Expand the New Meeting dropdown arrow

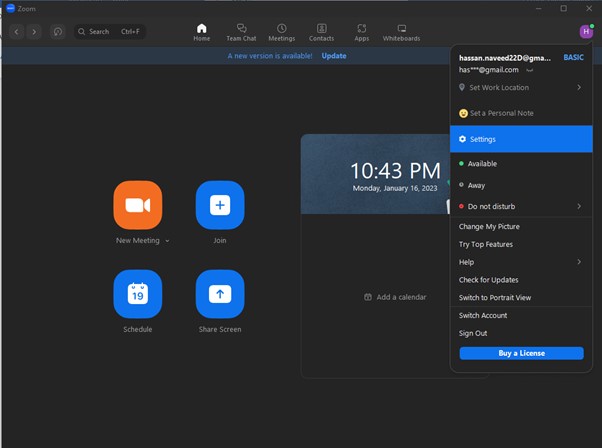(167, 241)
